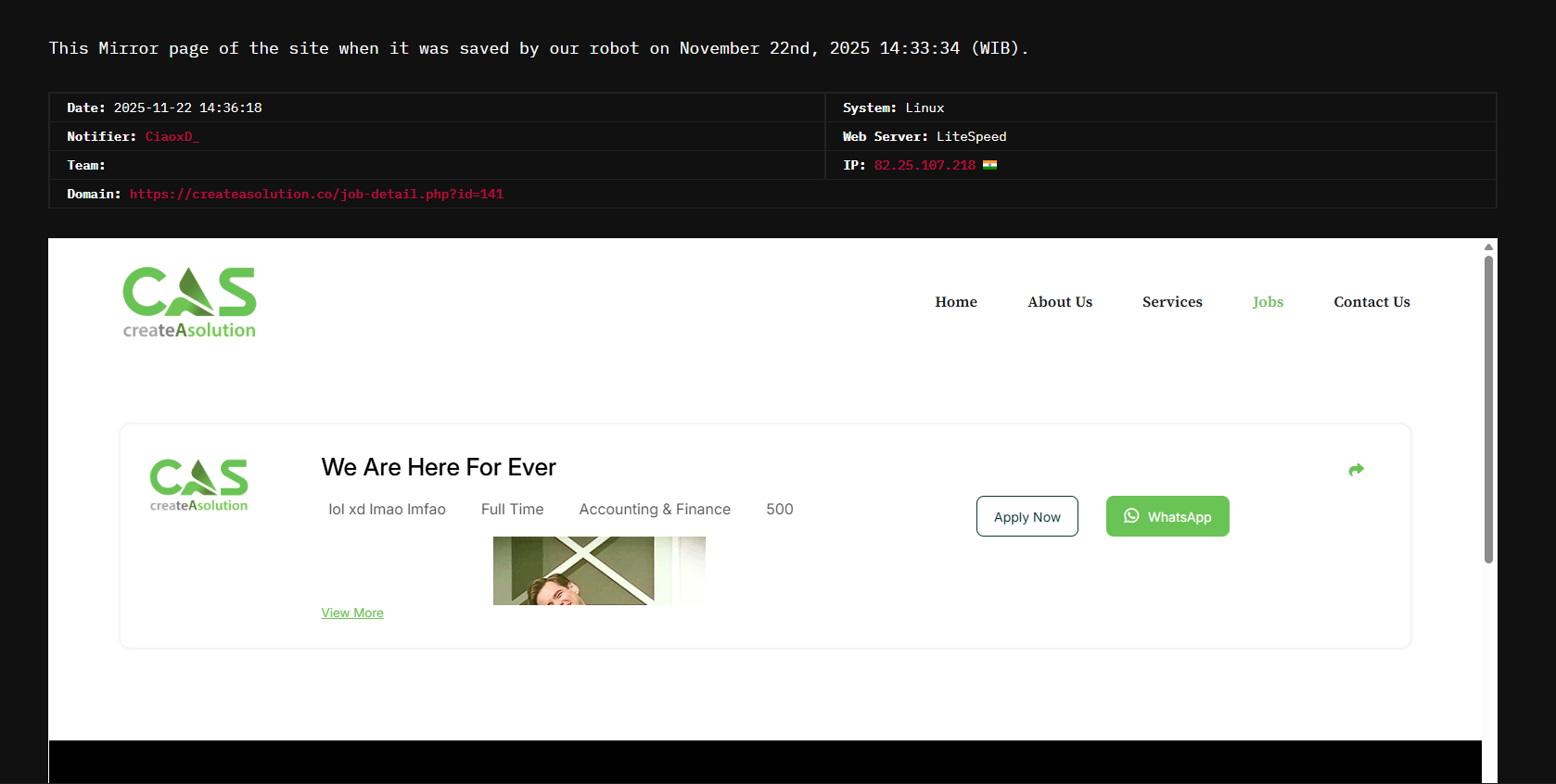
Task: Click the green share arrow icon
Action: (x=1356, y=470)
